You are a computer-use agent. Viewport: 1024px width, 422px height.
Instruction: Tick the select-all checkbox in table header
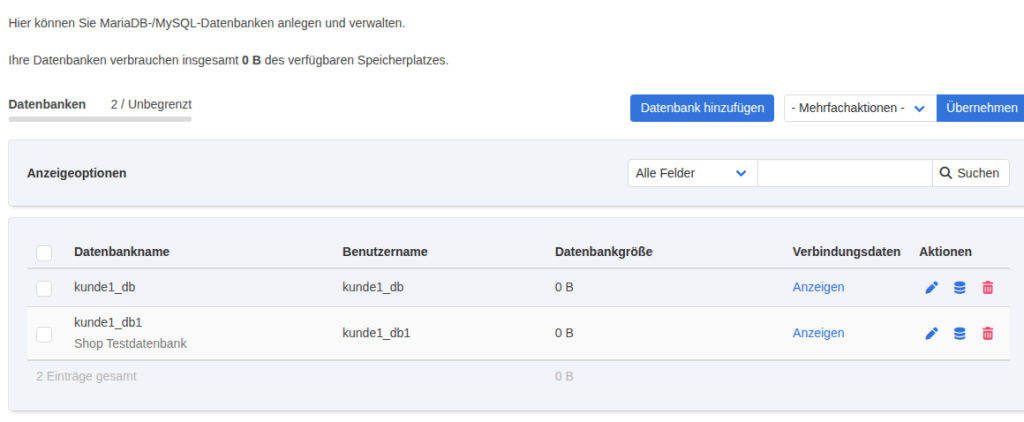(x=44, y=253)
